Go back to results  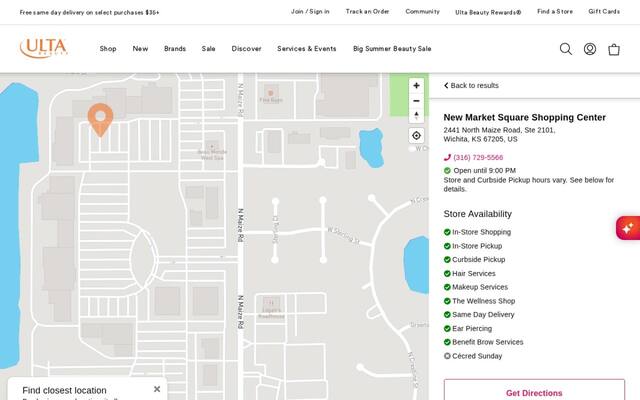(x=471, y=85)
